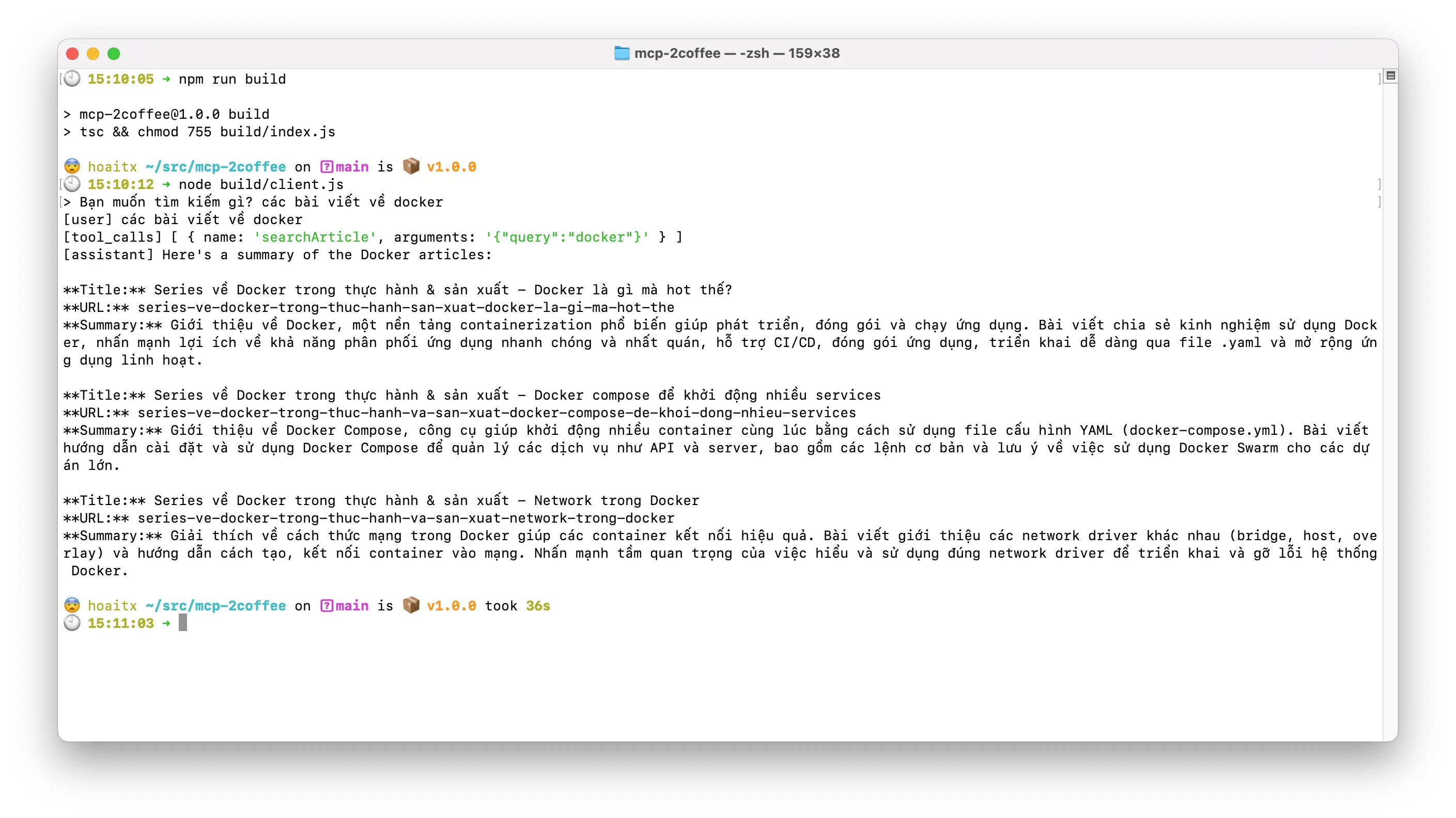Click the 'searchArticle' green string text

tap(315, 237)
